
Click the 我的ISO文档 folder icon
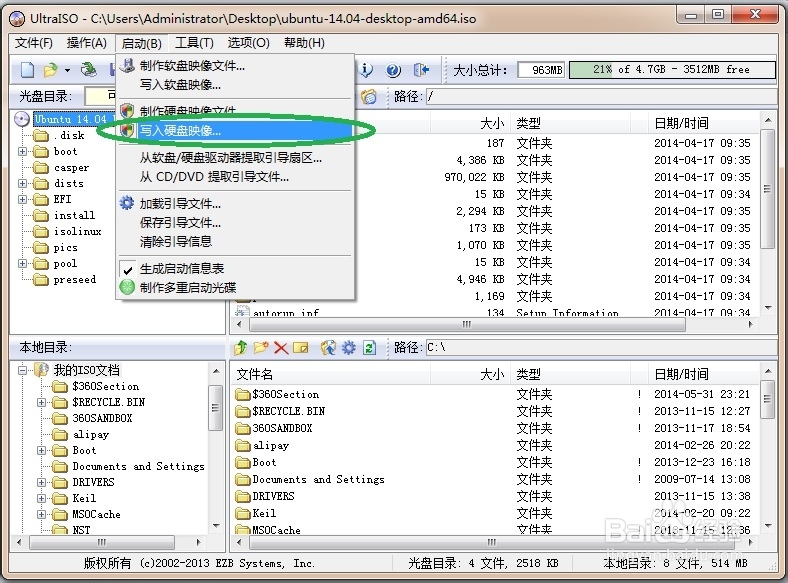tap(41, 370)
